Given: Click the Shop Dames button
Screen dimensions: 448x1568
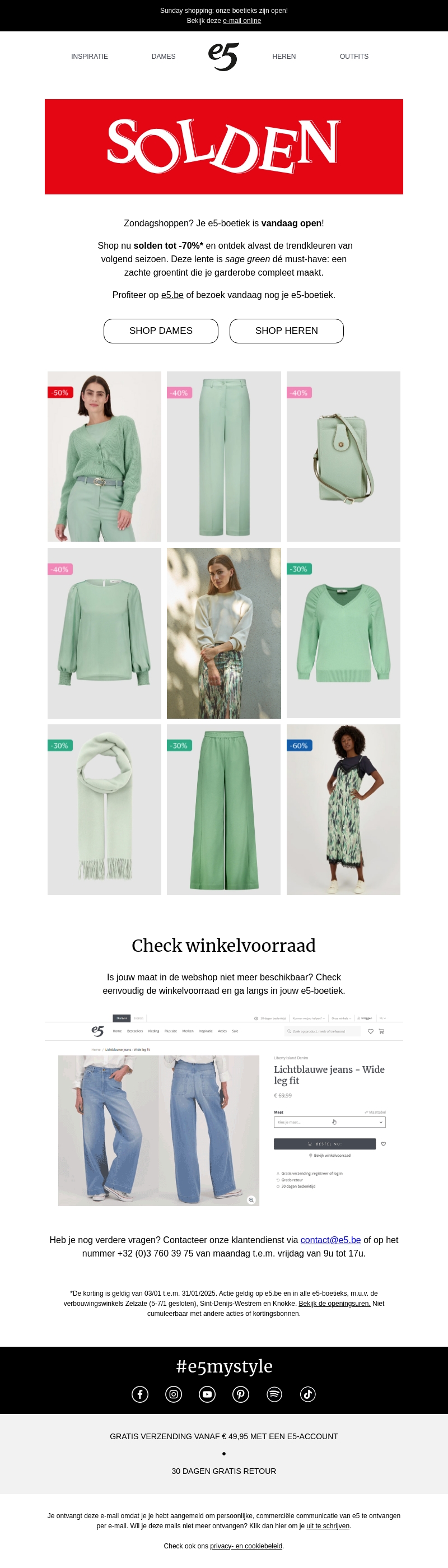Looking at the screenshot, I should (x=161, y=331).
